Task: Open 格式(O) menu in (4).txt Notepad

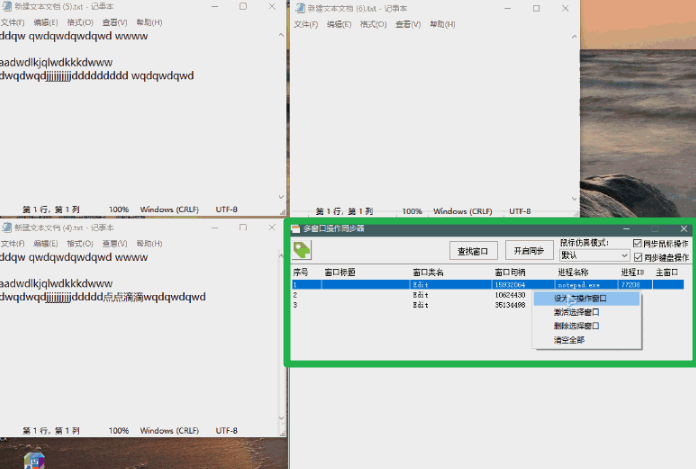Action: (x=80, y=244)
